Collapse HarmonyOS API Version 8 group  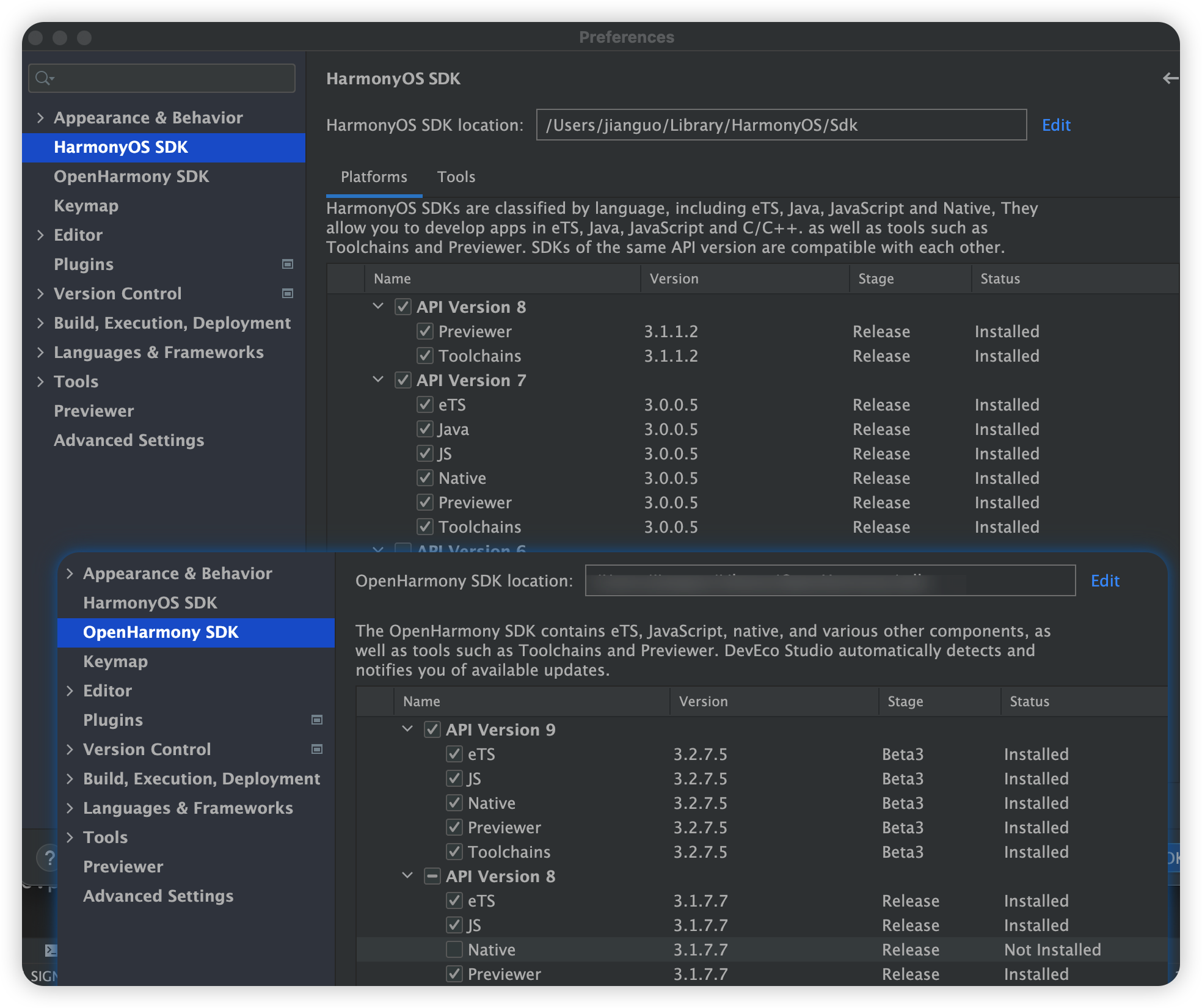(378, 306)
